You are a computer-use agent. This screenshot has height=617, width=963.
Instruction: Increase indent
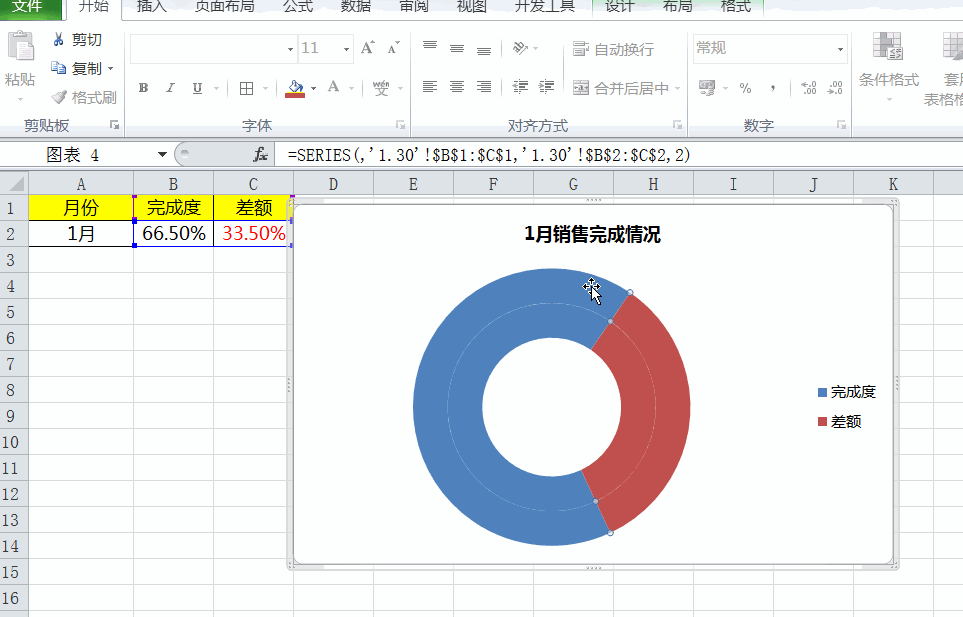[547, 87]
